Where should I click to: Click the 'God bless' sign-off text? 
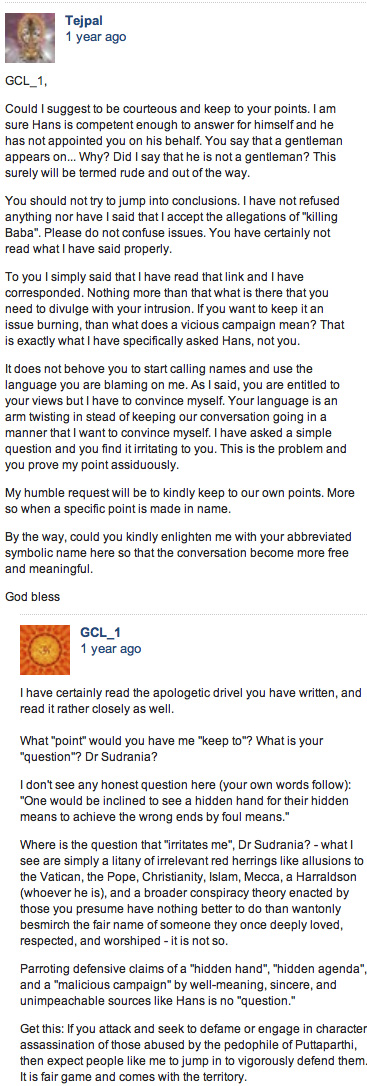29,596
